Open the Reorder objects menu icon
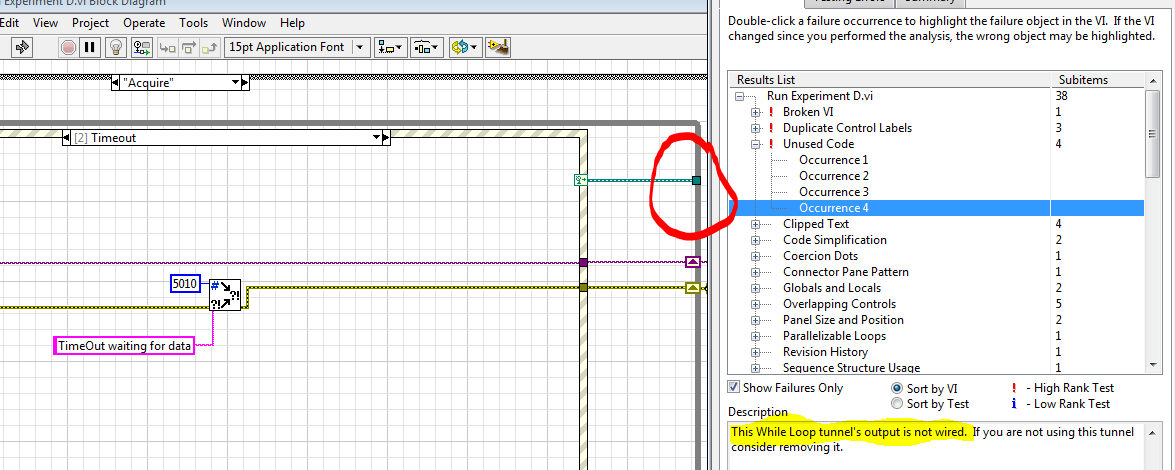The image size is (1175, 470). [465, 46]
